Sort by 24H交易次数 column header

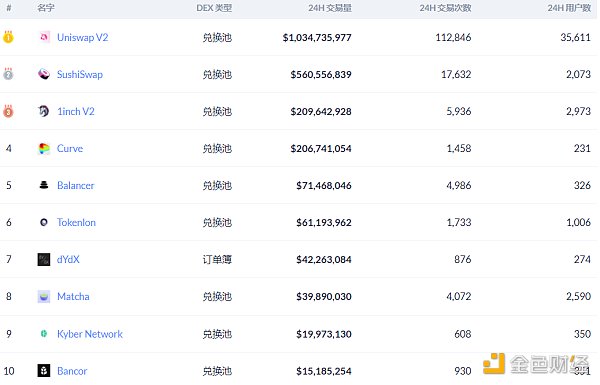pos(445,8)
